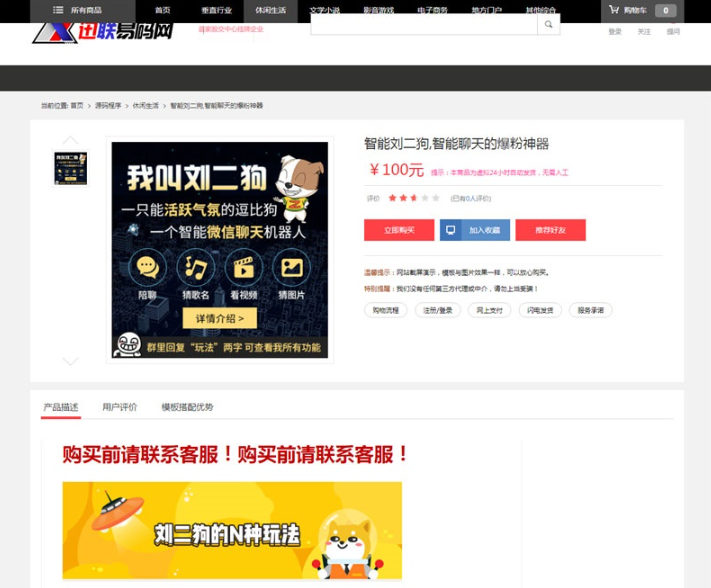The width and height of the screenshot is (711, 588).
Task: Click the star rating icons
Action: click(414, 198)
